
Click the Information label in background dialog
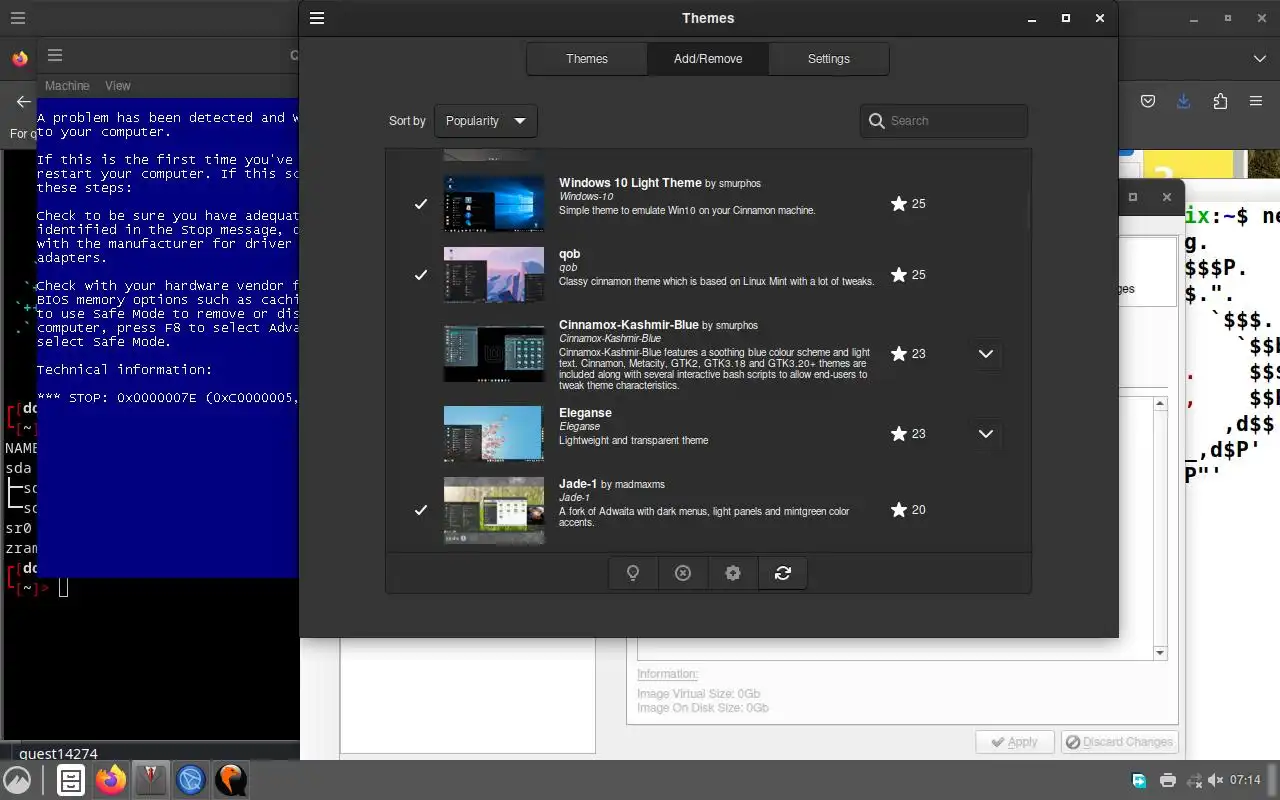[667, 674]
